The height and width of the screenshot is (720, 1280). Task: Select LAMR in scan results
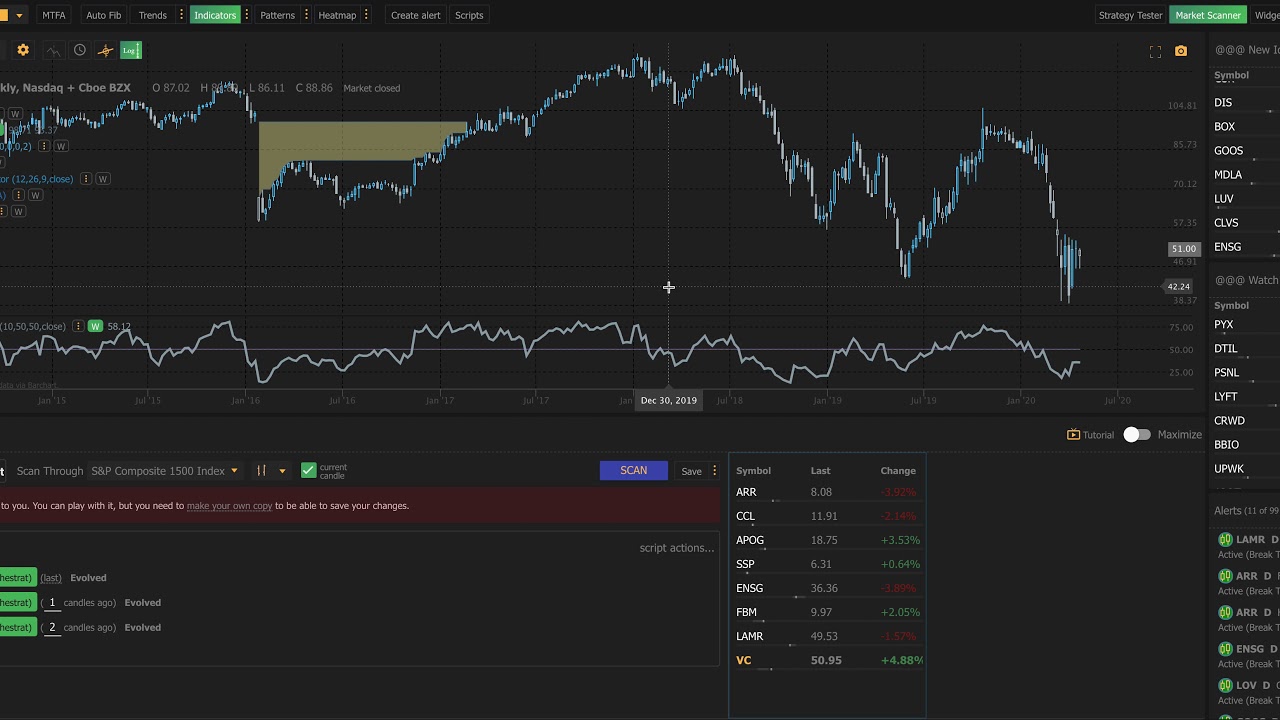(x=828, y=636)
